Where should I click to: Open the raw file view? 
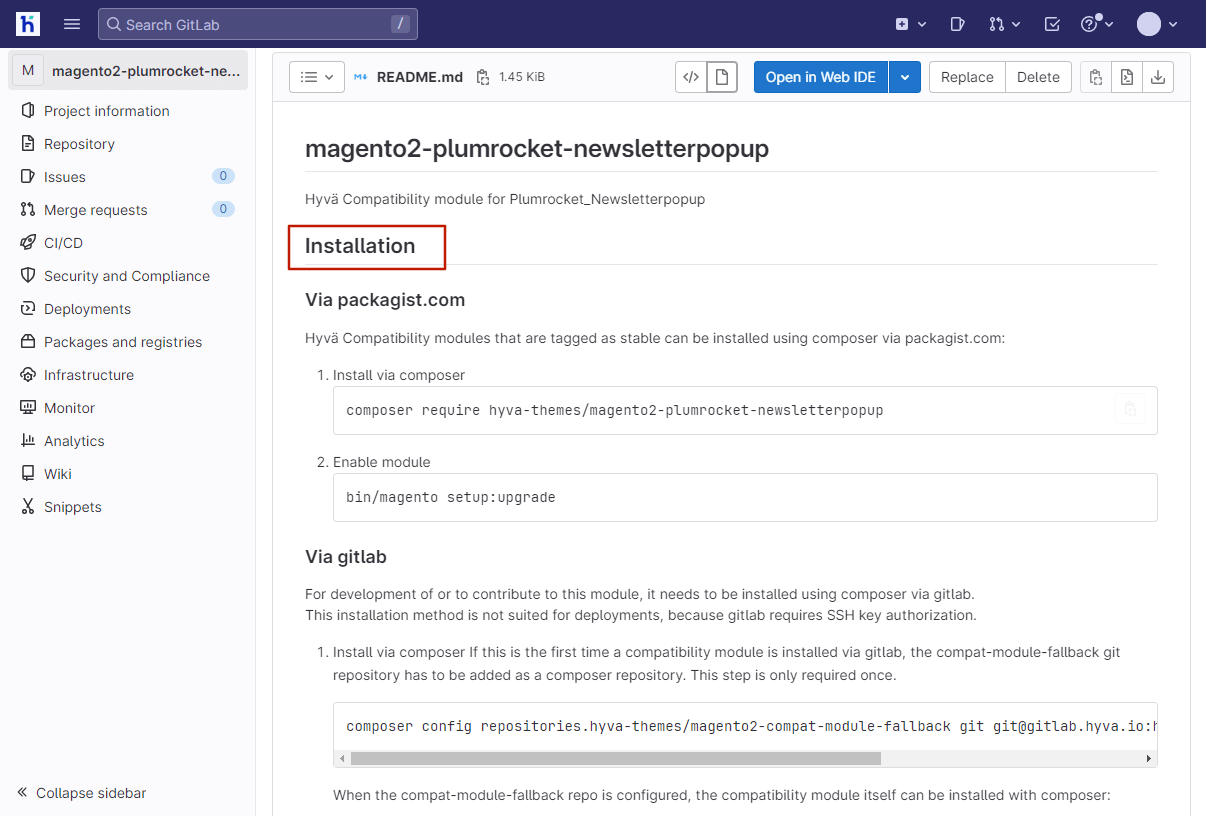(x=1127, y=77)
